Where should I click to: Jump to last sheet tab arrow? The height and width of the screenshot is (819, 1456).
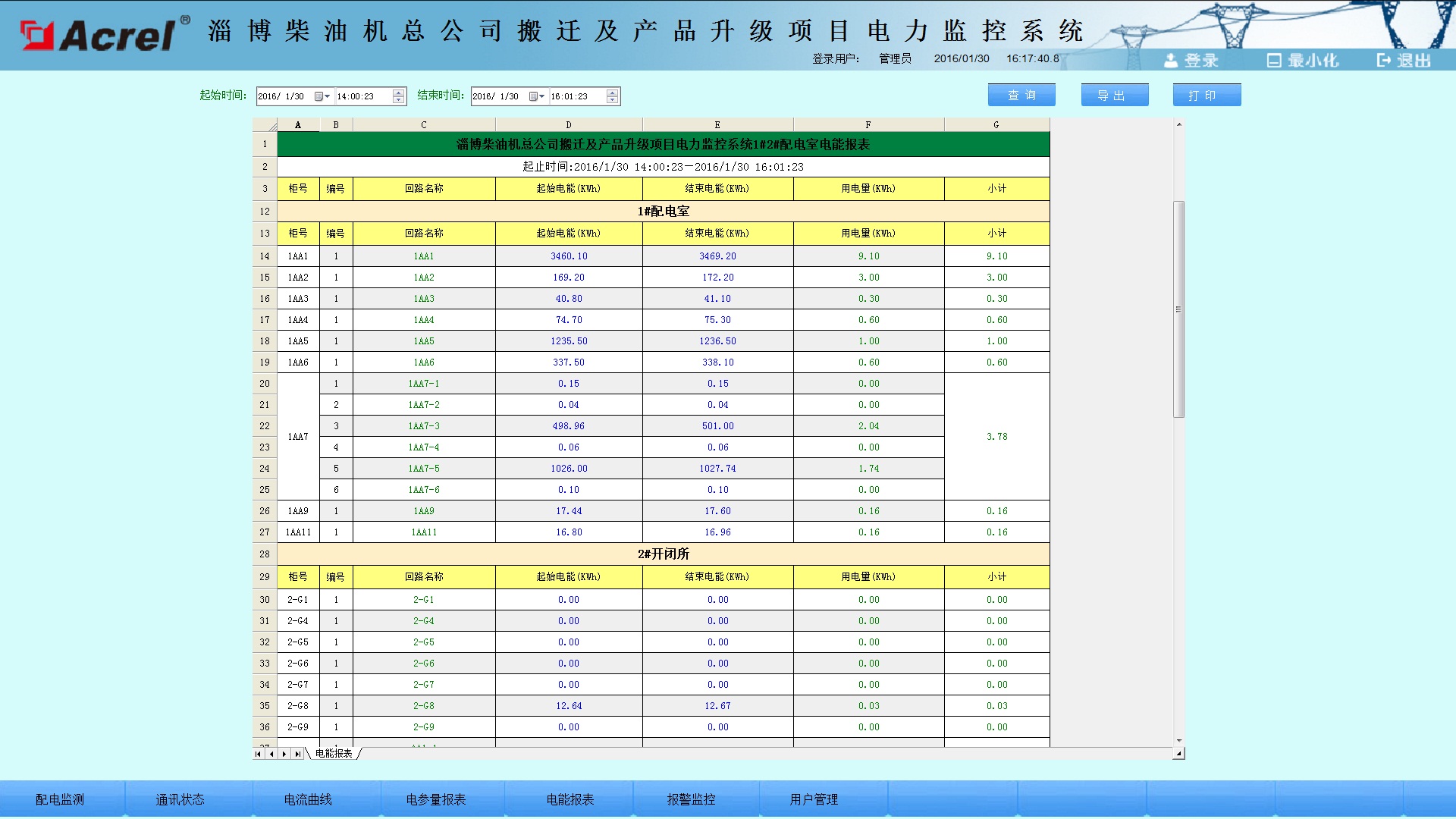(297, 754)
